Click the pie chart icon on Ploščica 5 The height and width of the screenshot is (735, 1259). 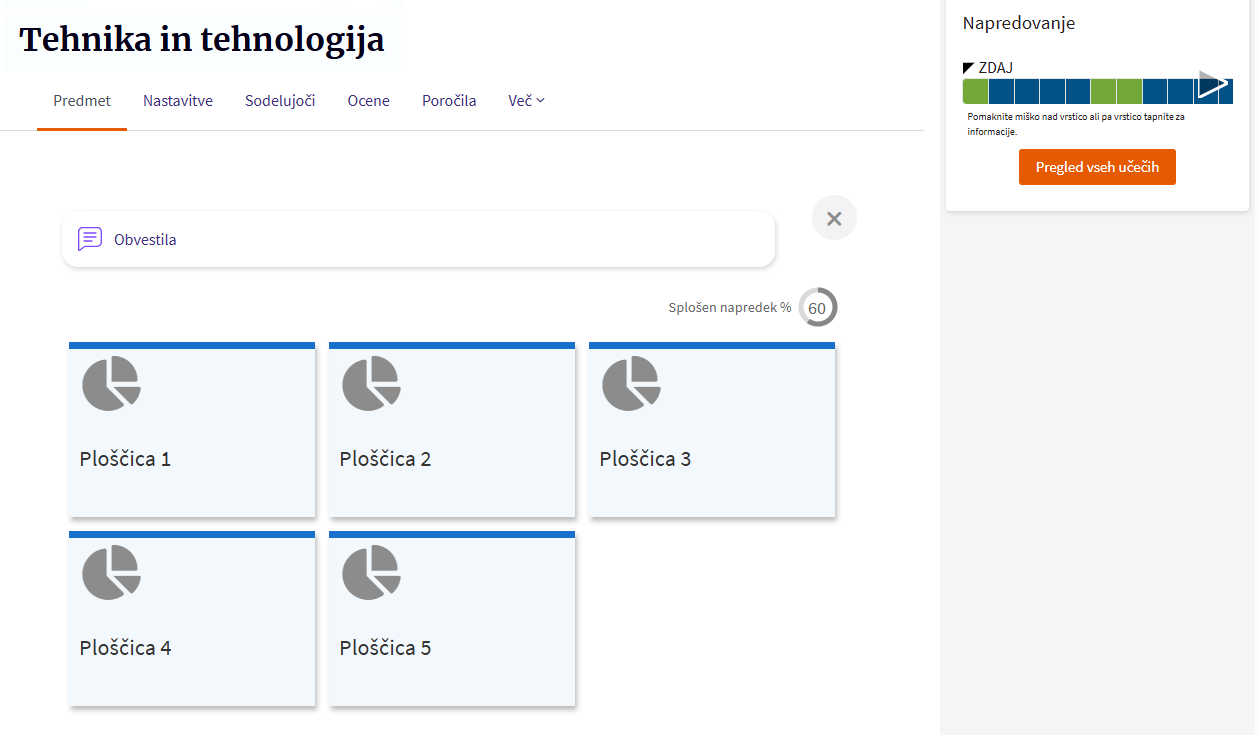click(x=371, y=572)
